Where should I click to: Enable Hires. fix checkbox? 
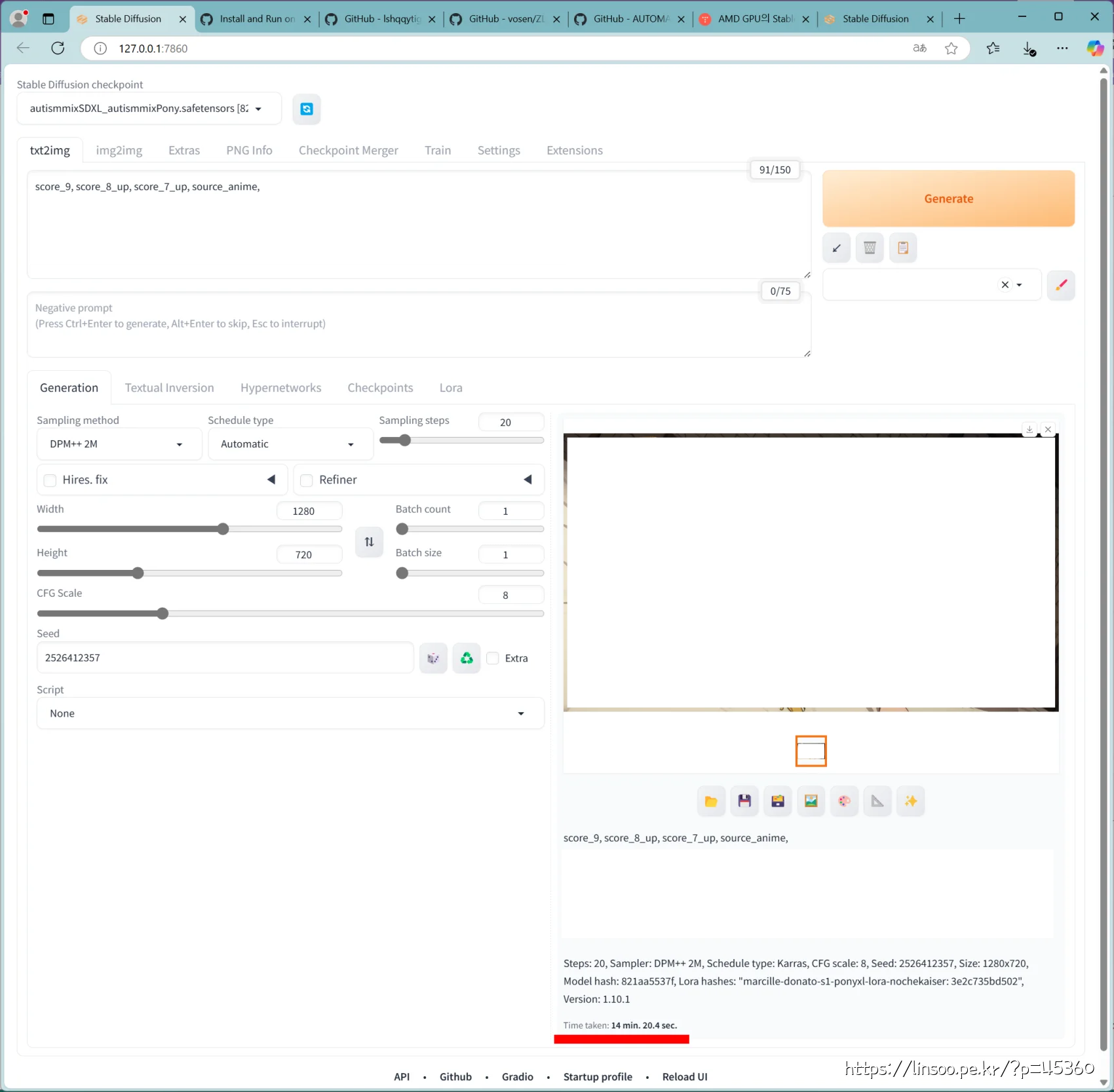pyautogui.click(x=50, y=481)
